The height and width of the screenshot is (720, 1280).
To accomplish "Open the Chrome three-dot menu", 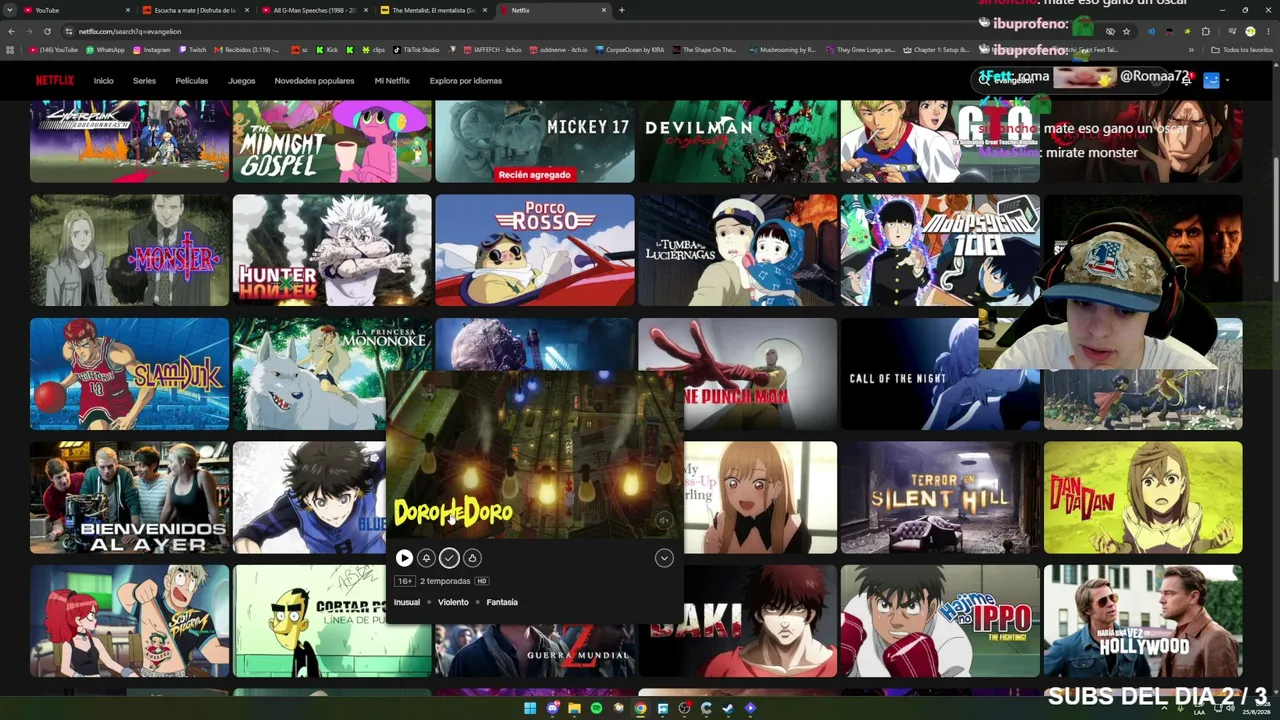I will coord(1269,31).
